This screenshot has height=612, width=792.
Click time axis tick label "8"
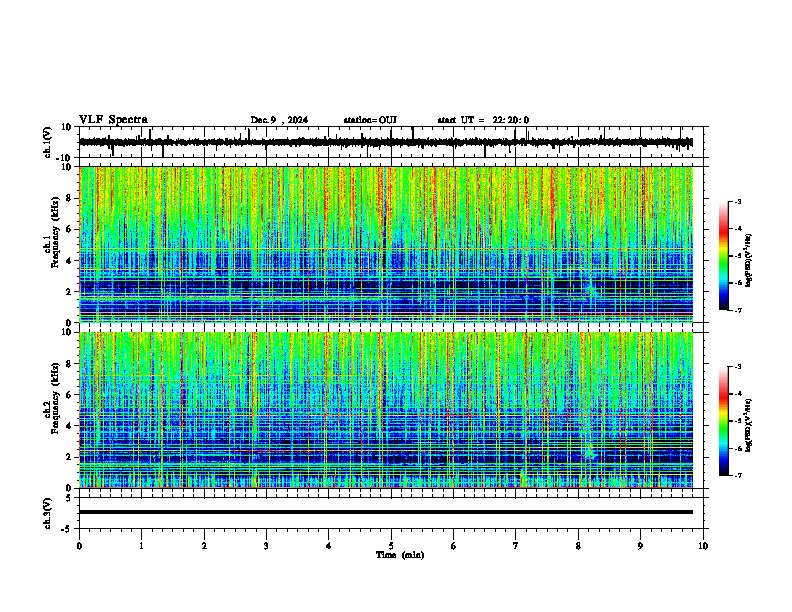[x=578, y=546]
